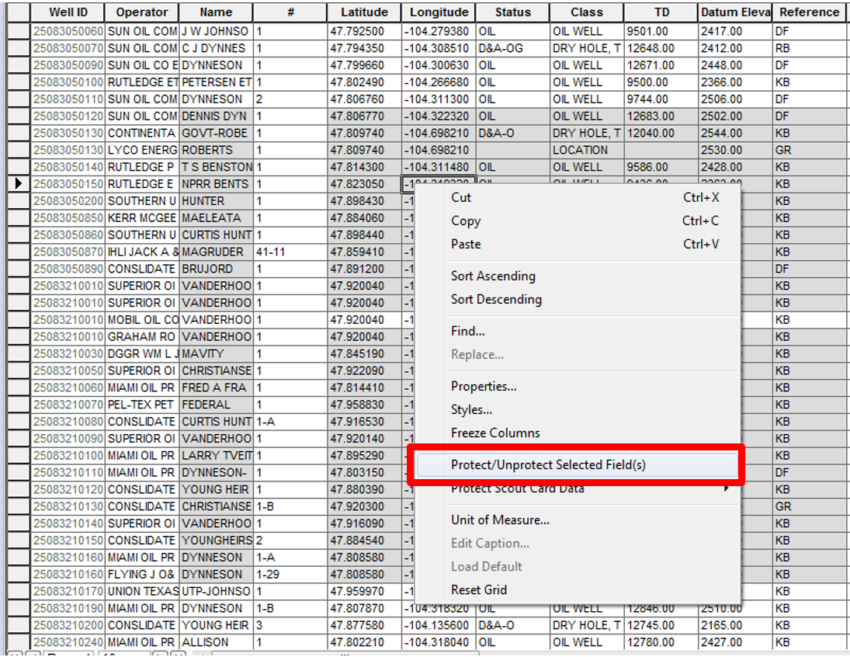Select the Latitude column header
The image size is (850, 657).
tap(364, 12)
